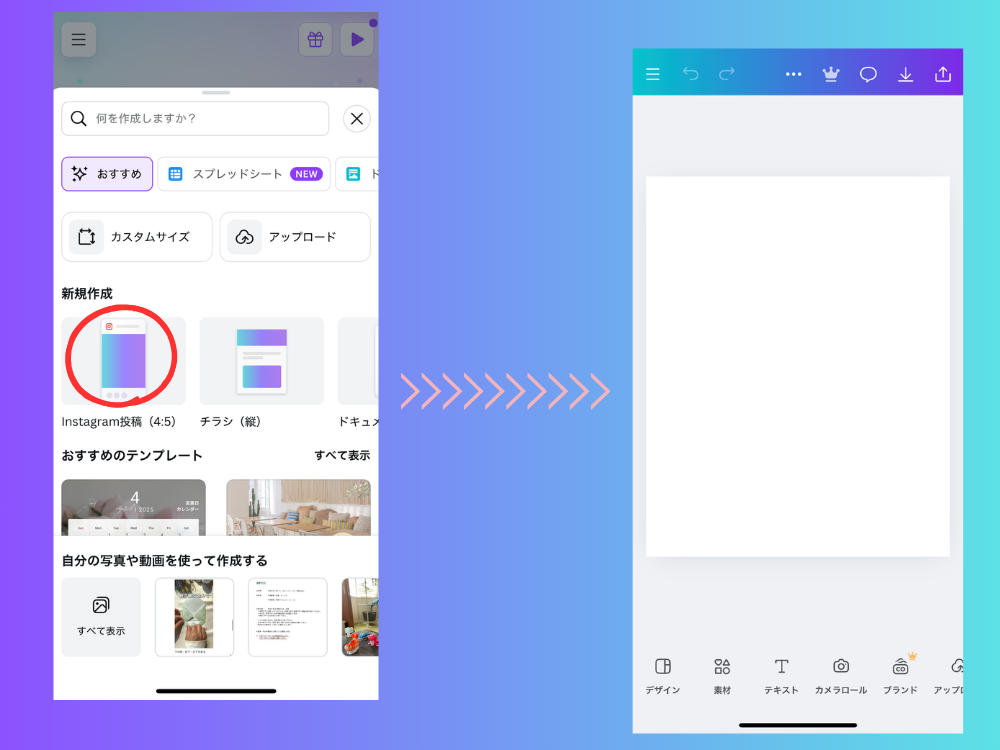Click the redo arrow icon
The image size is (1000, 750).
727,74
